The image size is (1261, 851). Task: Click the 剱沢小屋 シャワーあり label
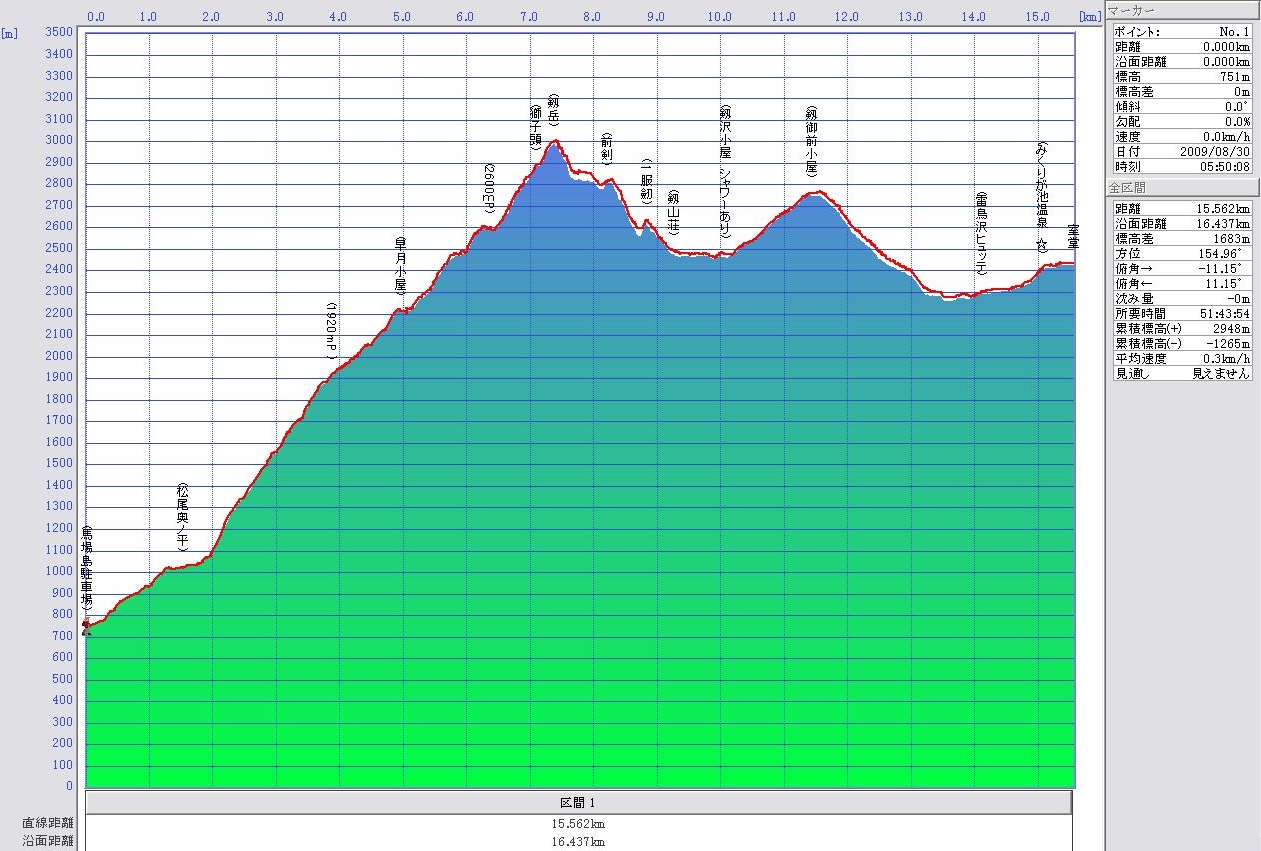pos(725,173)
